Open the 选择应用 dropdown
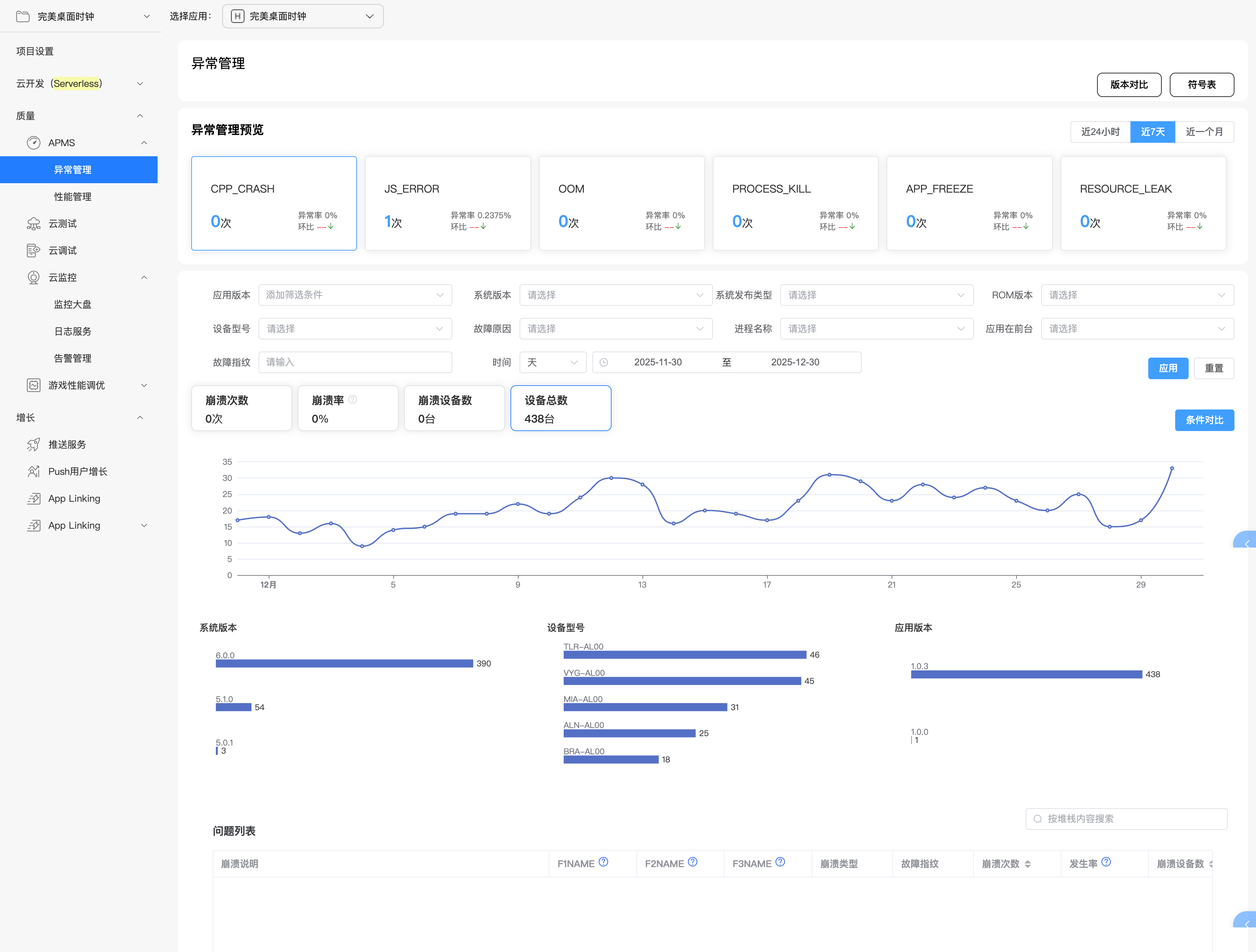1256x952 pixels. click(303, 16)
